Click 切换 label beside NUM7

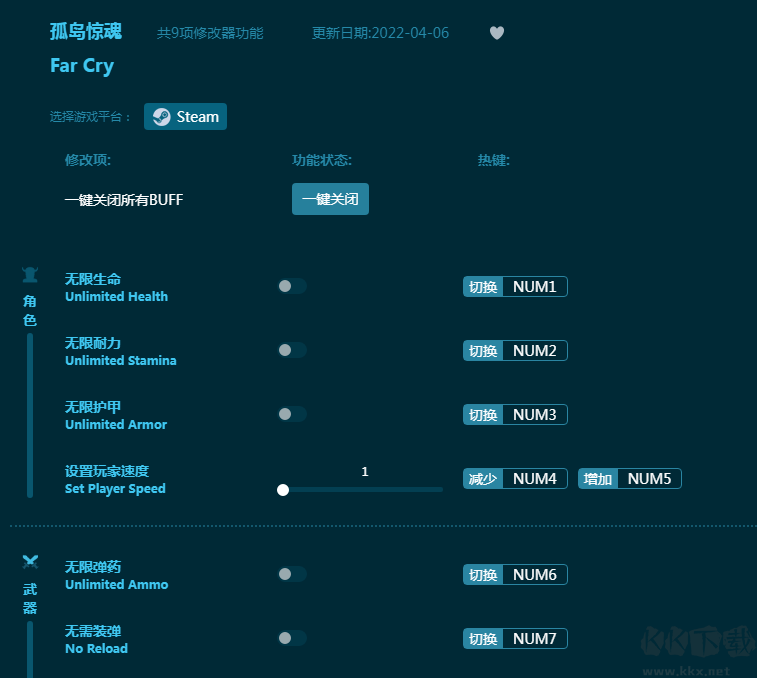point(483,639)
